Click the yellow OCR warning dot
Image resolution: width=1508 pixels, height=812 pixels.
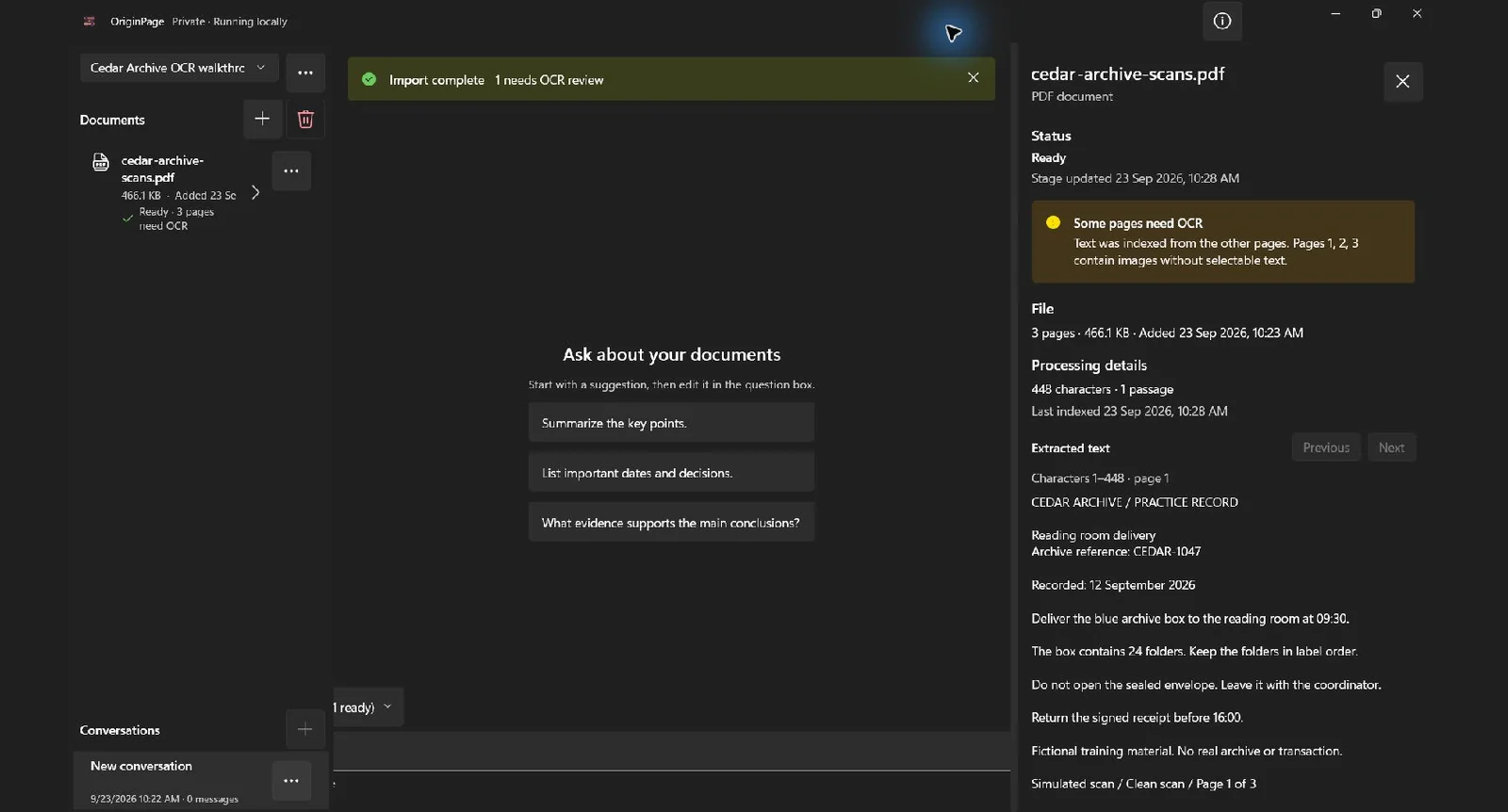tap(1053, 223)
